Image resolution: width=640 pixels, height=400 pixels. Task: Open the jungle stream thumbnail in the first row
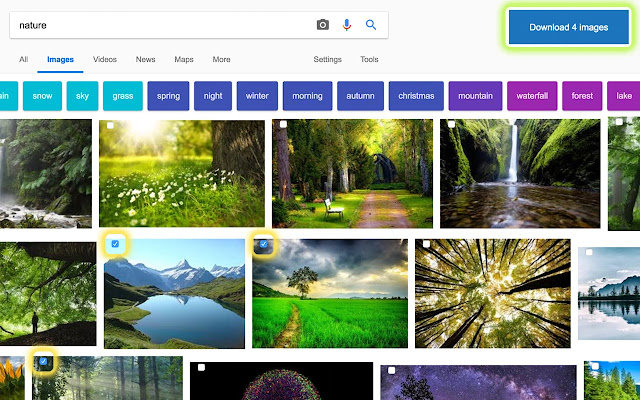click(x=46, y=173)
